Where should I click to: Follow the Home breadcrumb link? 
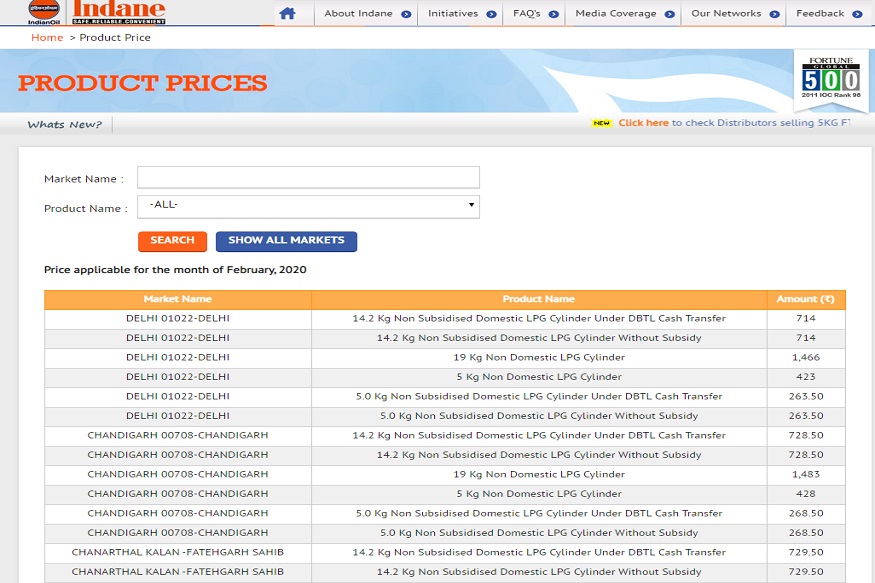[47, 37]
